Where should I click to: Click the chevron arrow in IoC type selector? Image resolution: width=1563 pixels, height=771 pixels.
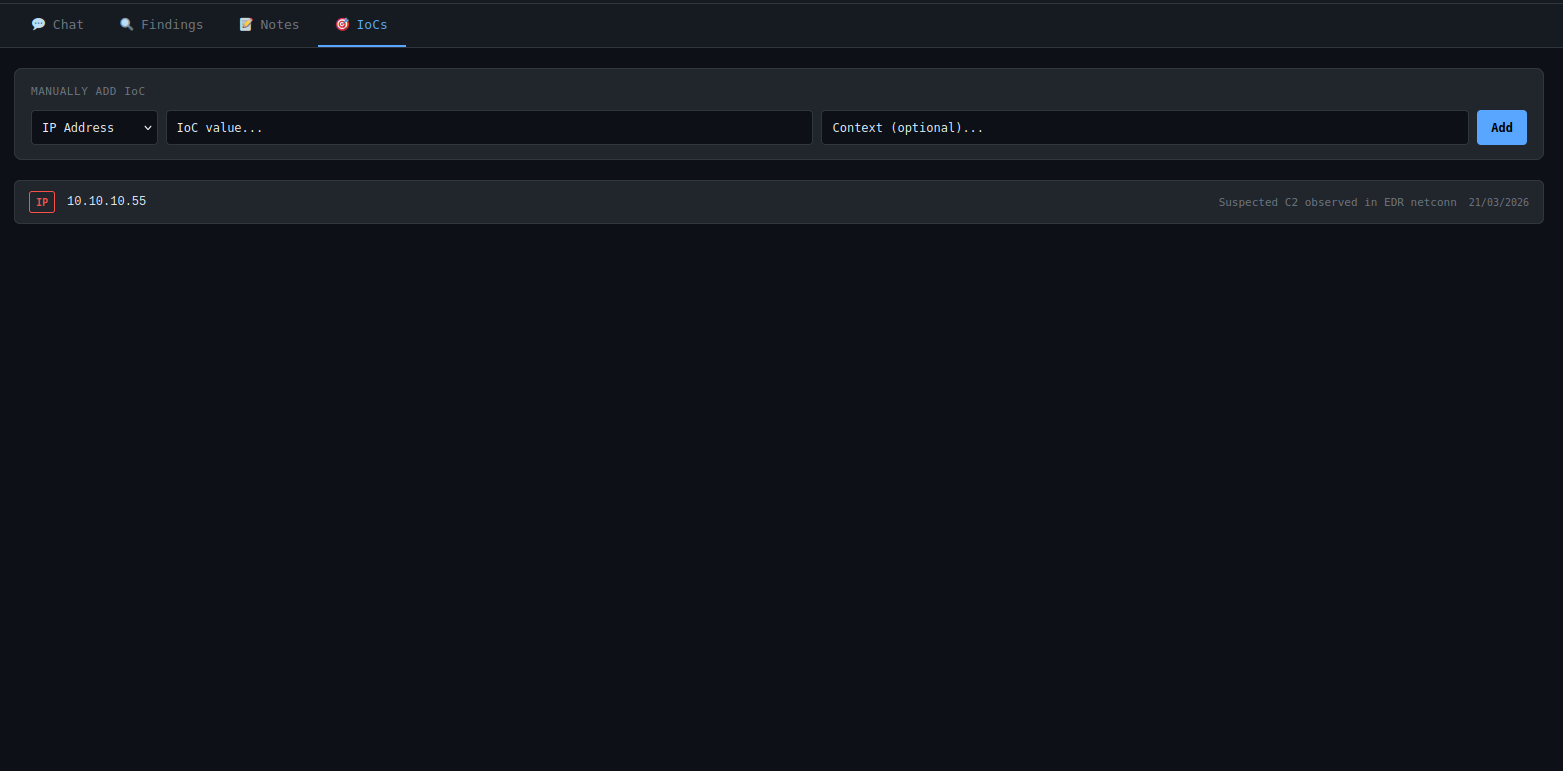[148, 128]
